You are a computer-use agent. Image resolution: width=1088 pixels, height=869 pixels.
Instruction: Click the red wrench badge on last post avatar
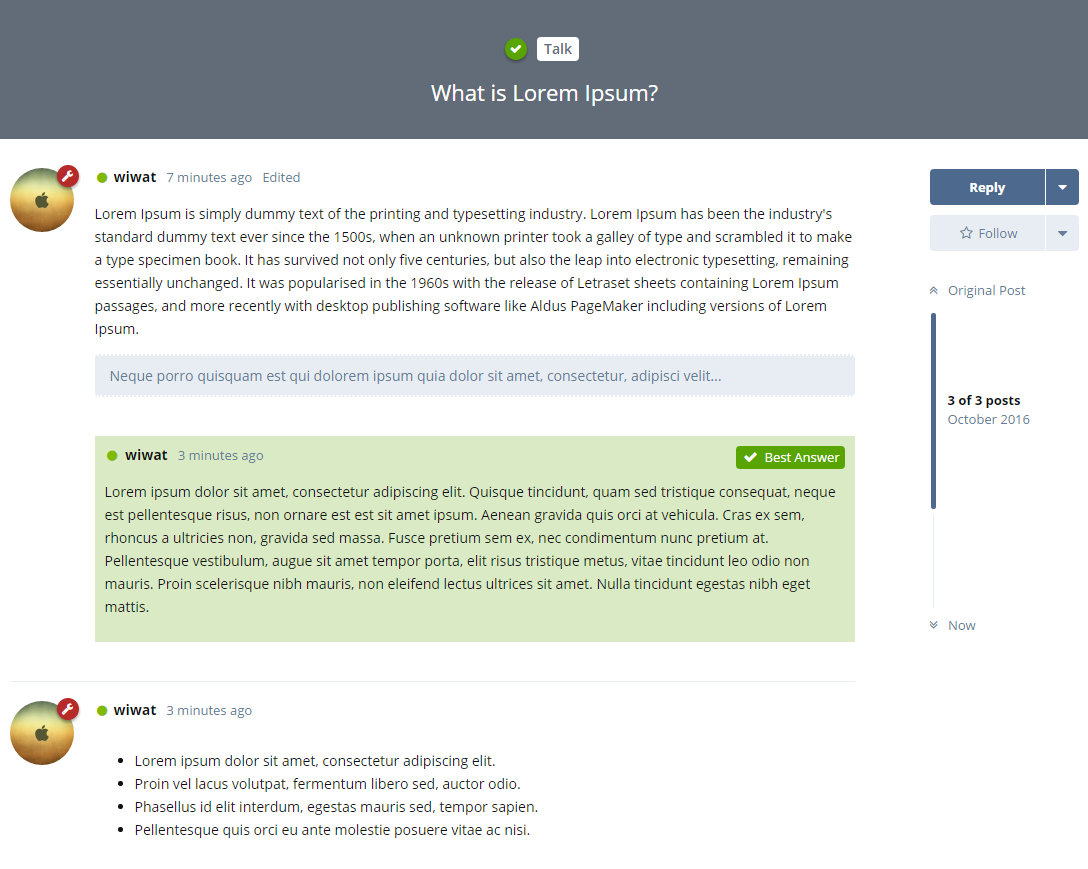click(68, 709)
